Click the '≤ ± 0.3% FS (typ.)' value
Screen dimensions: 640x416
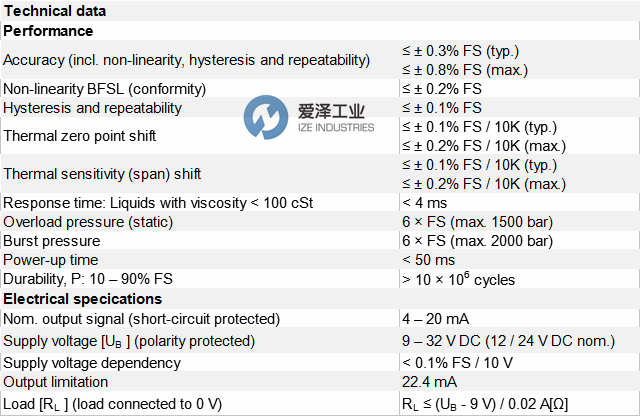(460, 51)
